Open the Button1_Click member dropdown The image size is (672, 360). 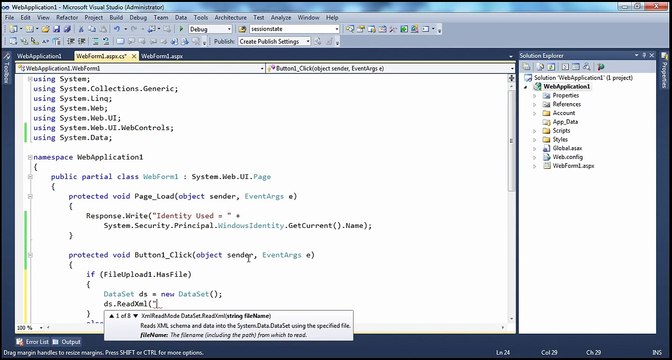(x=512, y=69)
